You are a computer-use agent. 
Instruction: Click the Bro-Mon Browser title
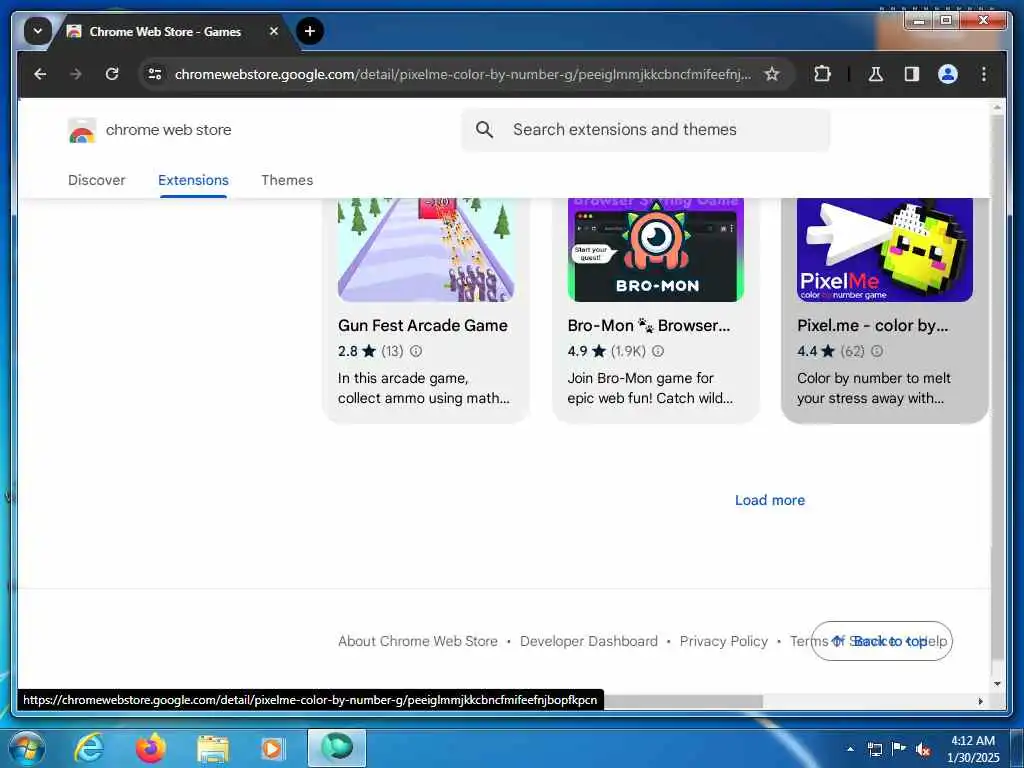(648, 325)
